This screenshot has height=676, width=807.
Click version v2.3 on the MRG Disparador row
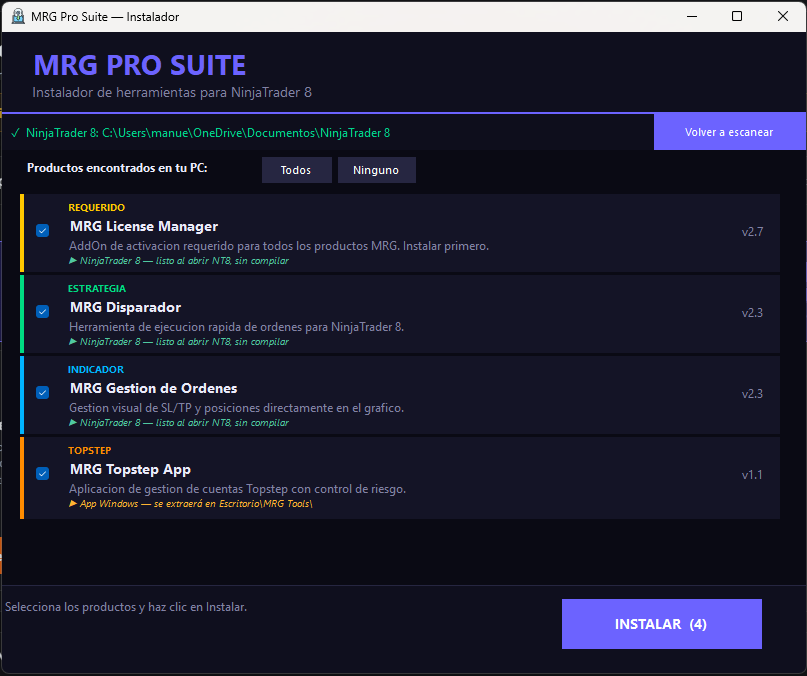coord(752,313)
